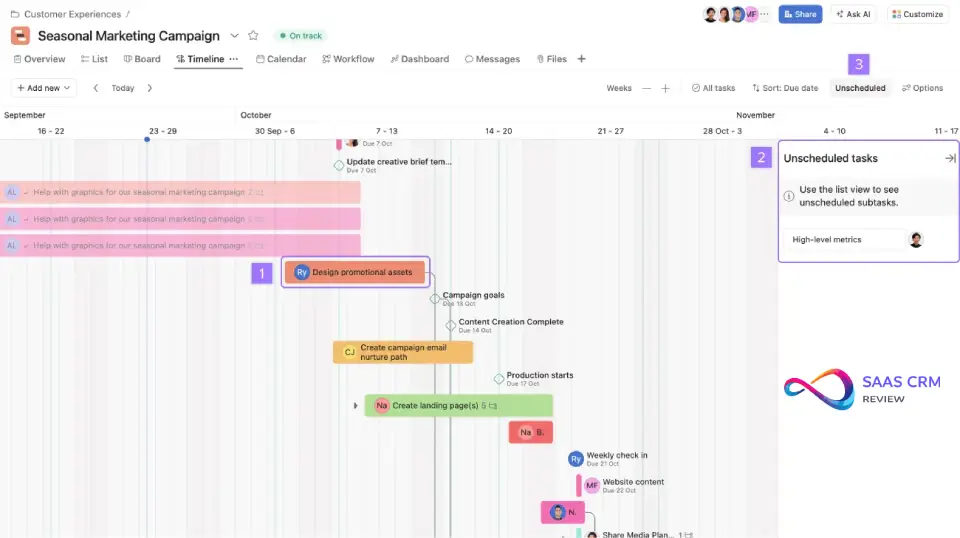
Task: Zoom in timeline with plus icon
Action: click(x=665, y=88)
